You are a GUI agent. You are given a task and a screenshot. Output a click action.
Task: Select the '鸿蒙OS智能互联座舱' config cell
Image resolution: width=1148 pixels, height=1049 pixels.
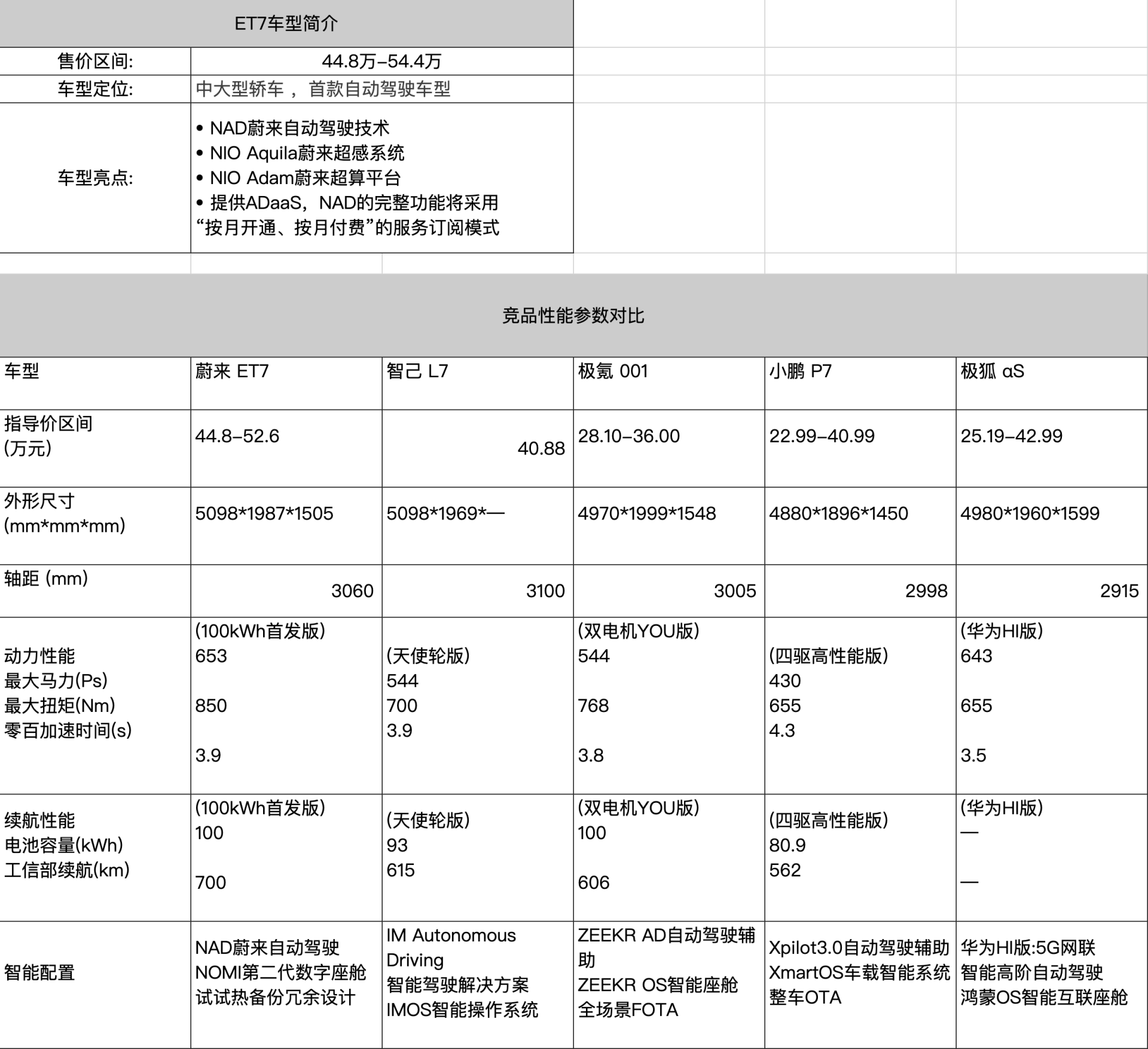[x=1052, y=984]
